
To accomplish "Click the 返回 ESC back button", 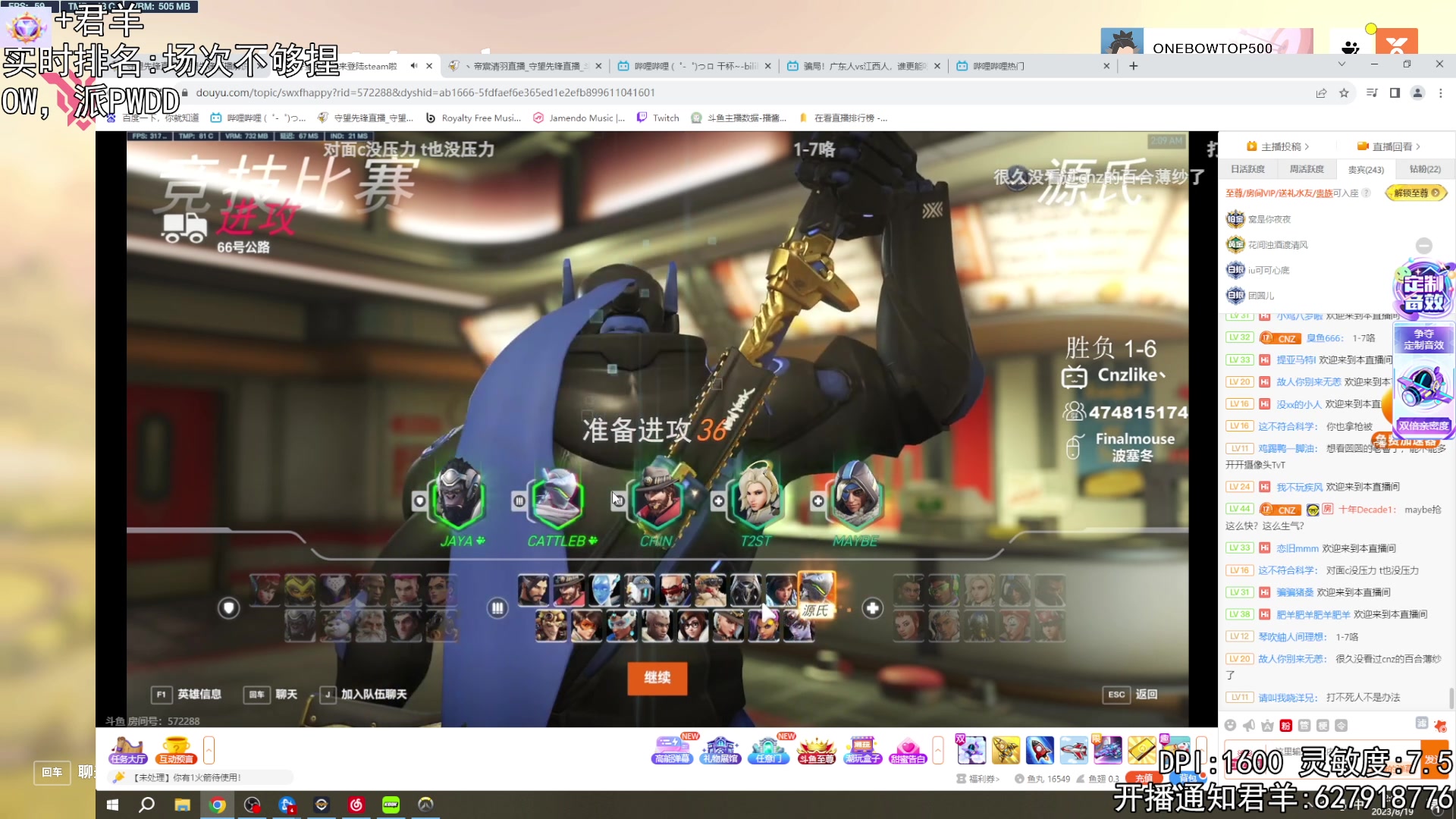I will [x=1131, y=694].
